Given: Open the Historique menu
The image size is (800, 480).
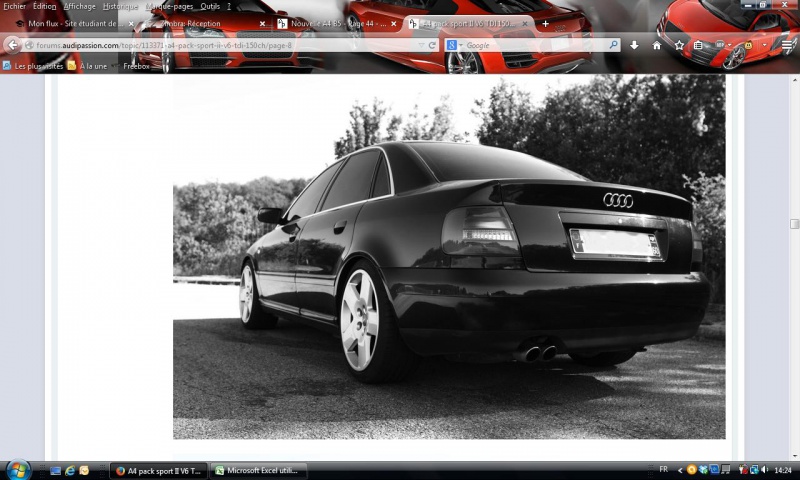Looking at the screenshot, I should click(120, 6).
